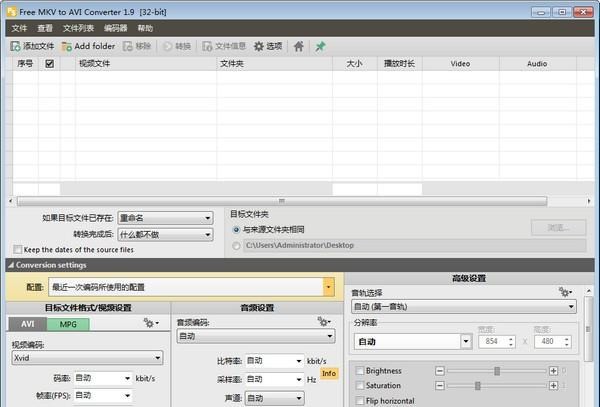600x407 pixels.
Task: Switch to the AVI format tab
Action: click(x=28, y=324)
